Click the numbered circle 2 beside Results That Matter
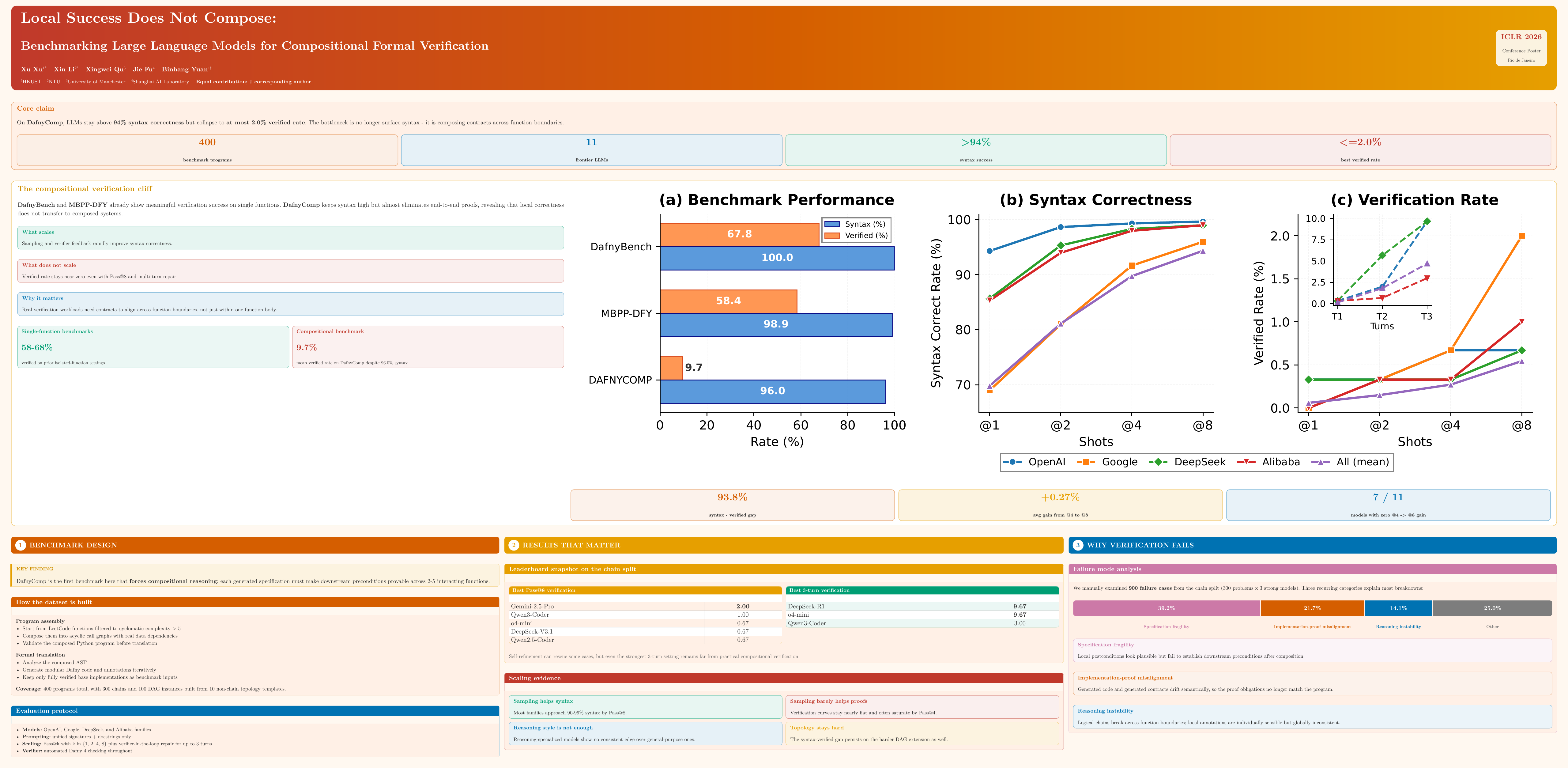 click(514, 545)
